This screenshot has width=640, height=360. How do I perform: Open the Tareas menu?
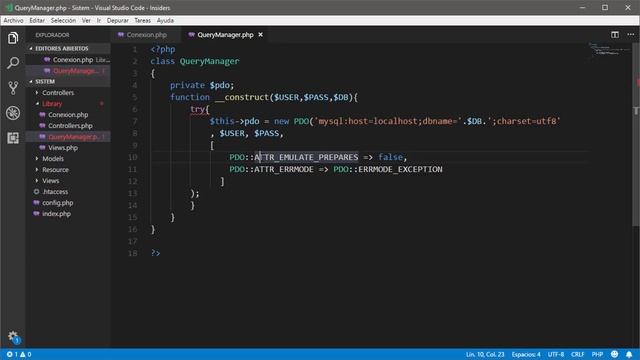pyautogui.click(x=142, y=20)
